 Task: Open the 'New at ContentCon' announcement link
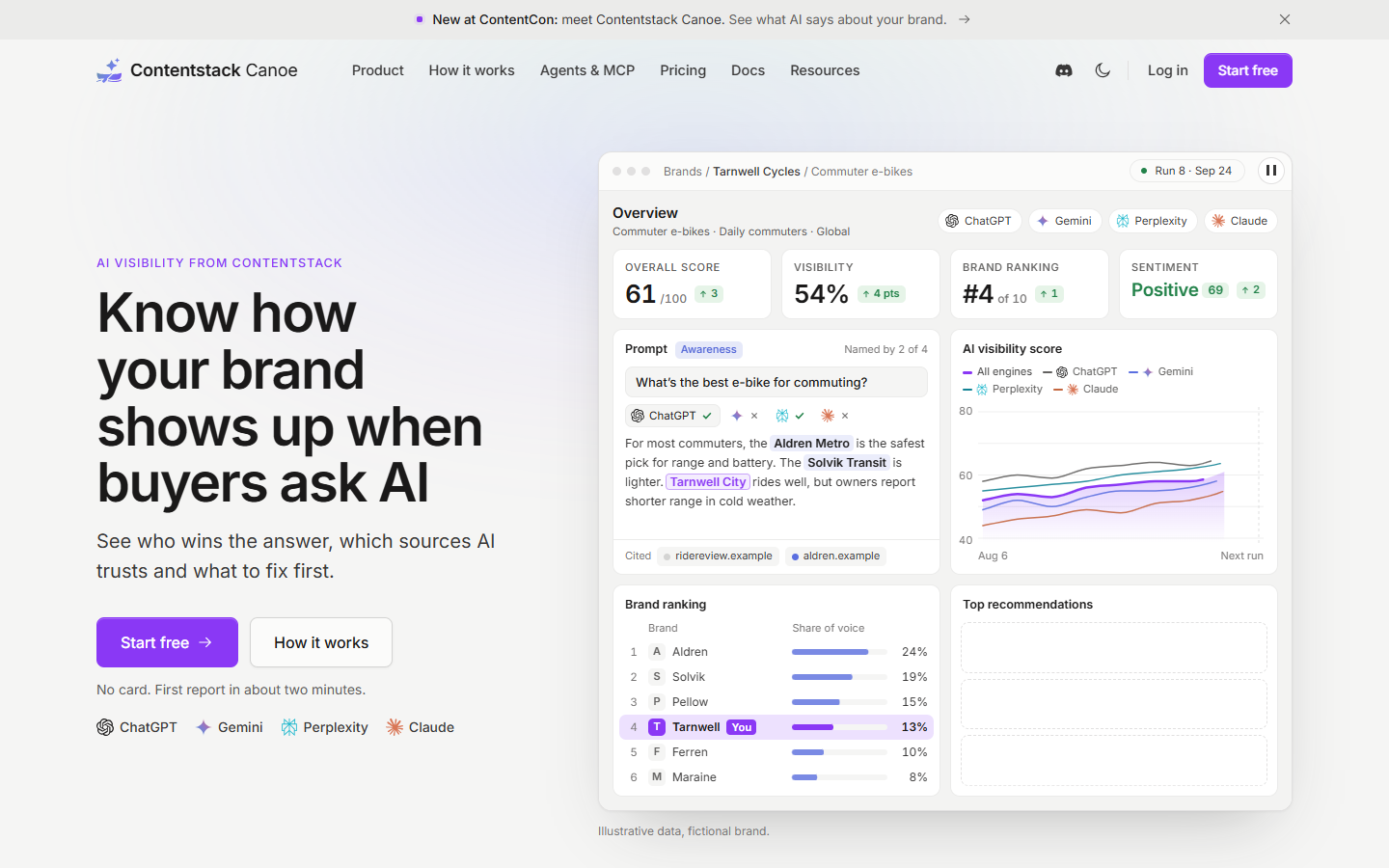click(691, 19)
